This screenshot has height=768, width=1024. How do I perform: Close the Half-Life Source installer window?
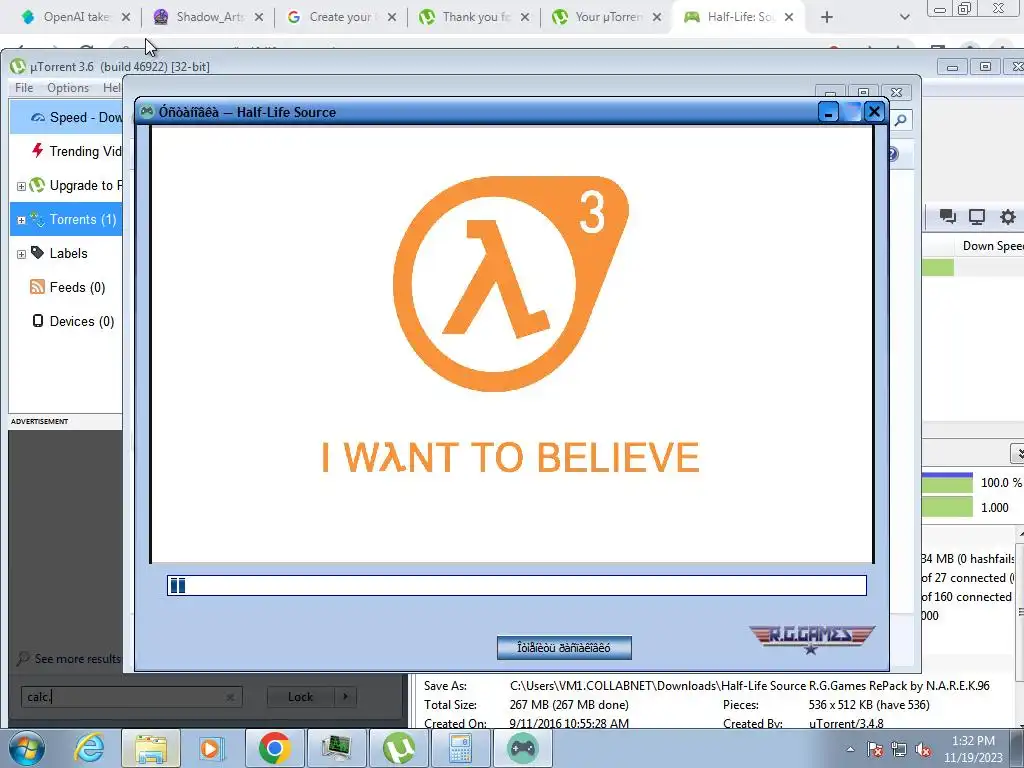click(x=874, y=112)
